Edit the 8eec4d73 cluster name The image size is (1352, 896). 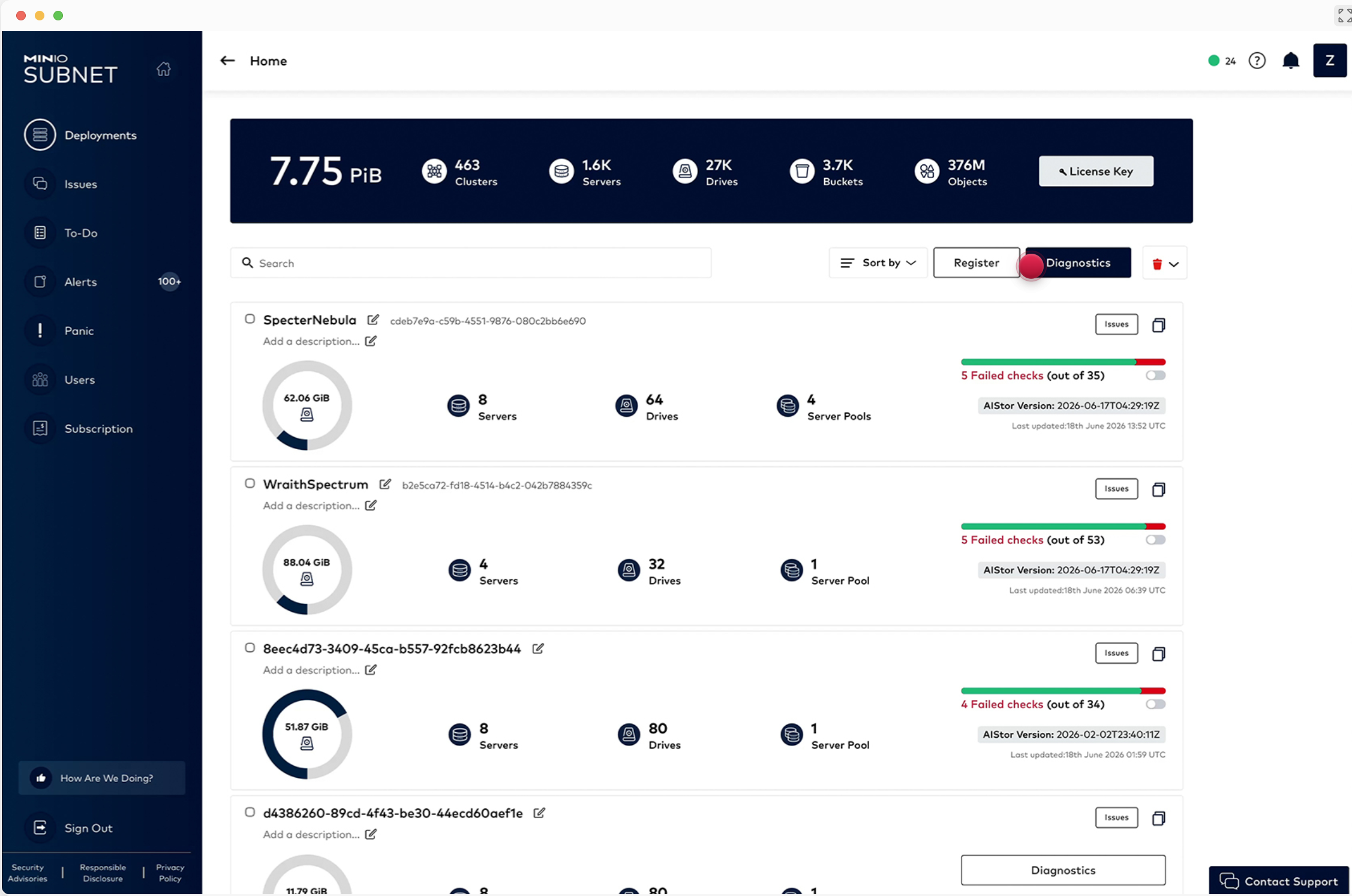point(538,648)
